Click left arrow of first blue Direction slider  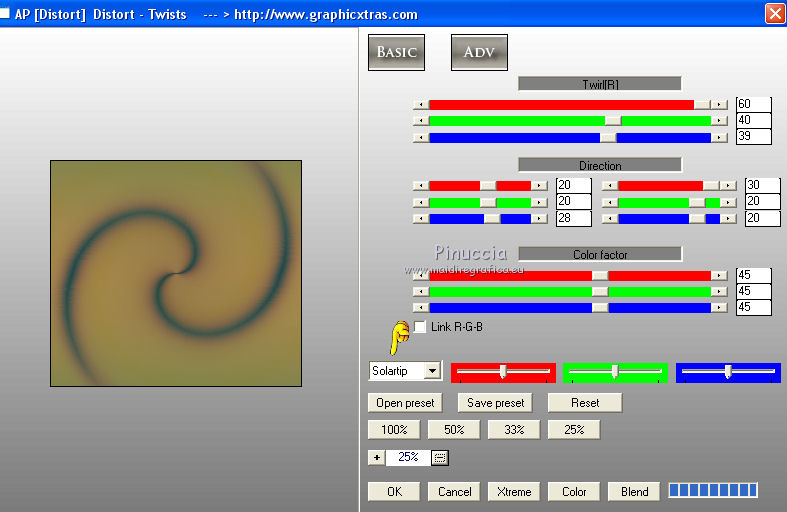[x=421, y=219]
